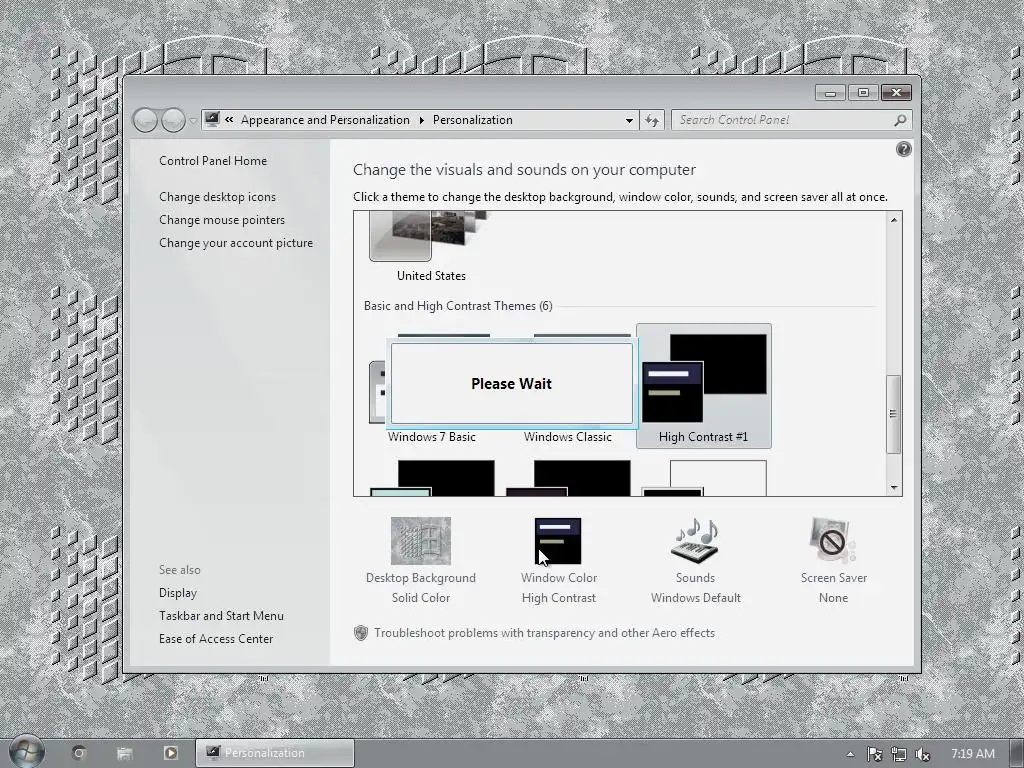Click the Screen Saver label

[834, 578]
